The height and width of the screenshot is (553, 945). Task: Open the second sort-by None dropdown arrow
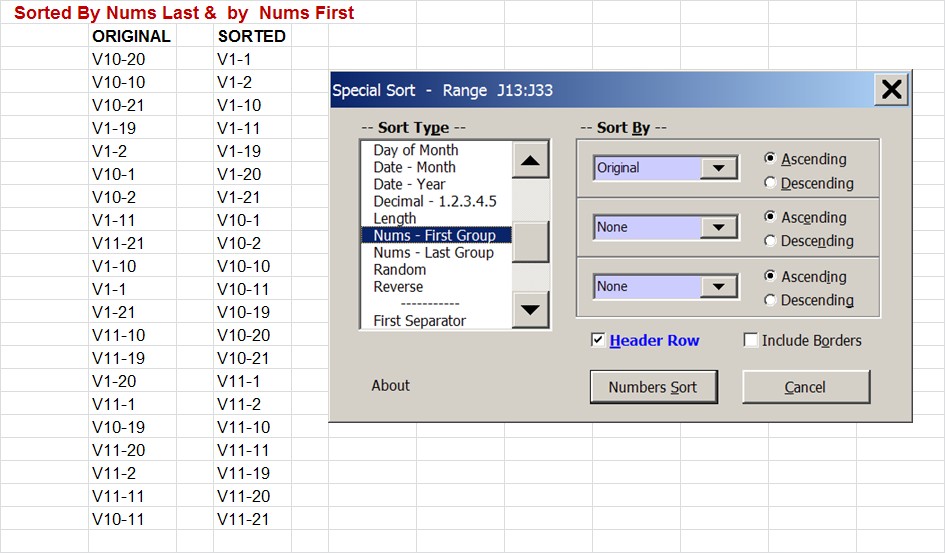[x=718, y=227]
